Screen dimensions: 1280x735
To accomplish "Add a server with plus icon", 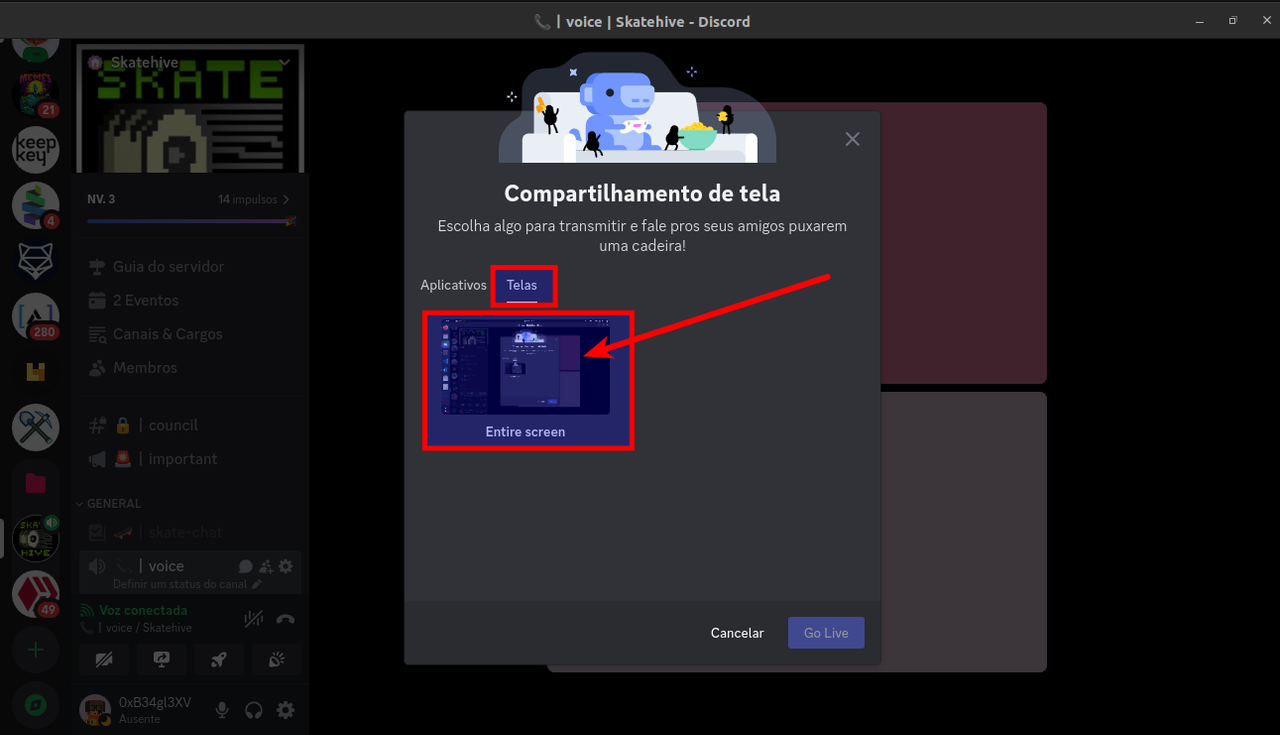I will coord(35,650).
